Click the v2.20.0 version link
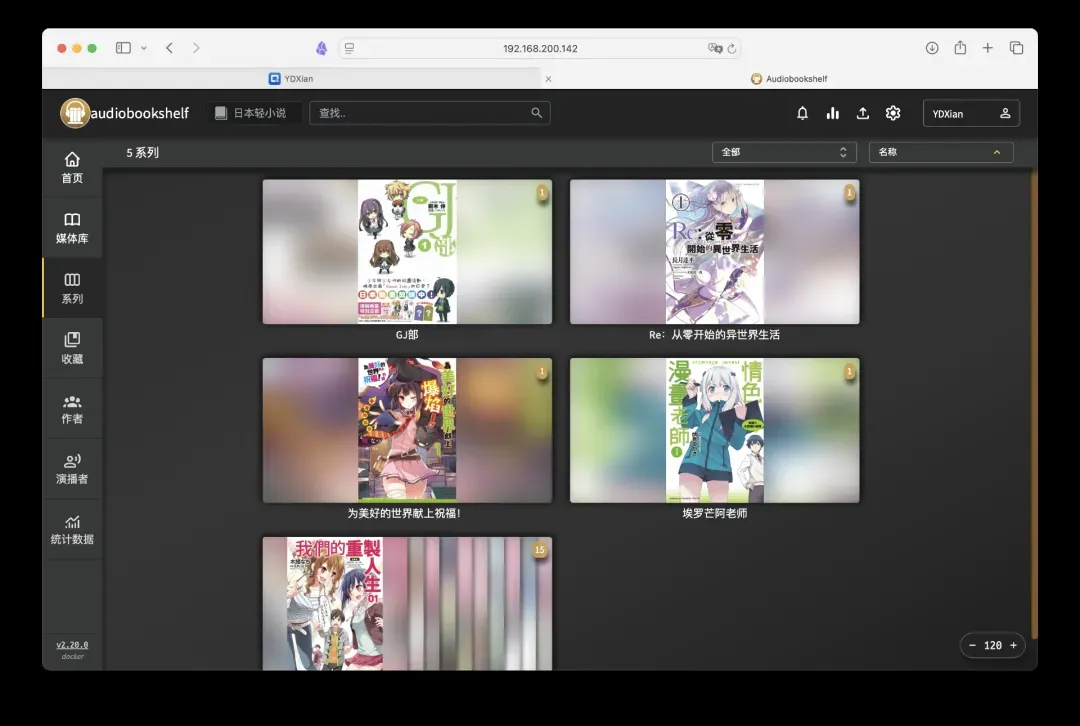Screen dimensions: 1080x726 72,645
